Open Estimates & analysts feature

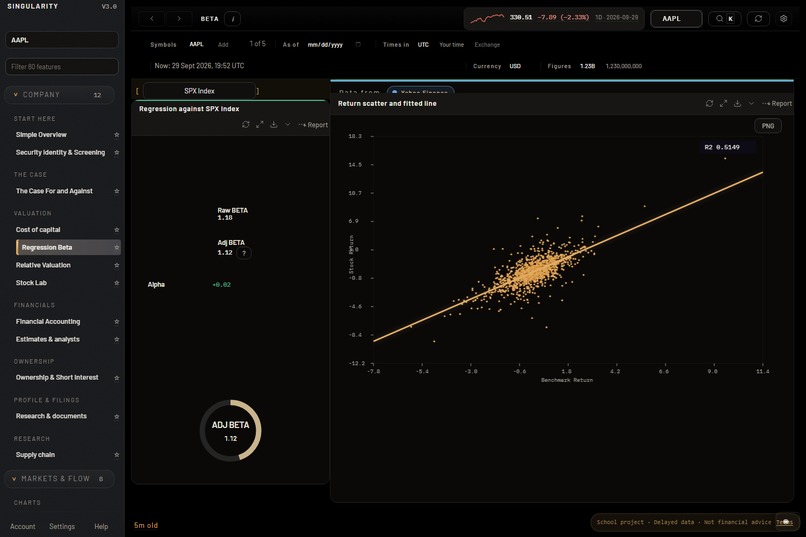(x=48, y=339)
